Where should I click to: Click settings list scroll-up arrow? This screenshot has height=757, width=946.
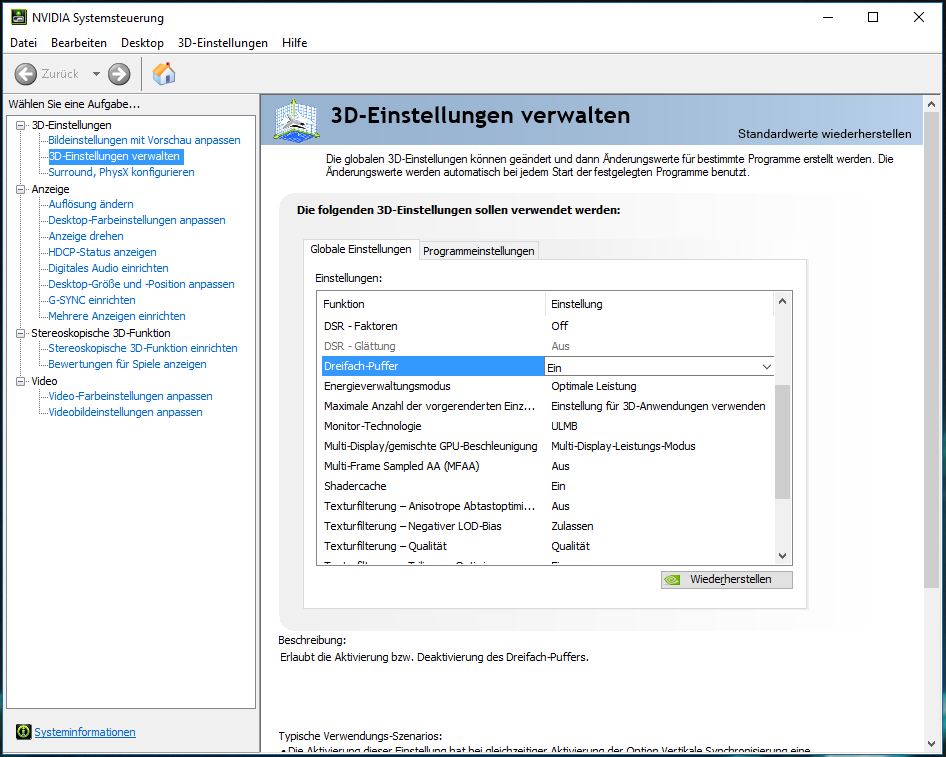tap(783, 300)
